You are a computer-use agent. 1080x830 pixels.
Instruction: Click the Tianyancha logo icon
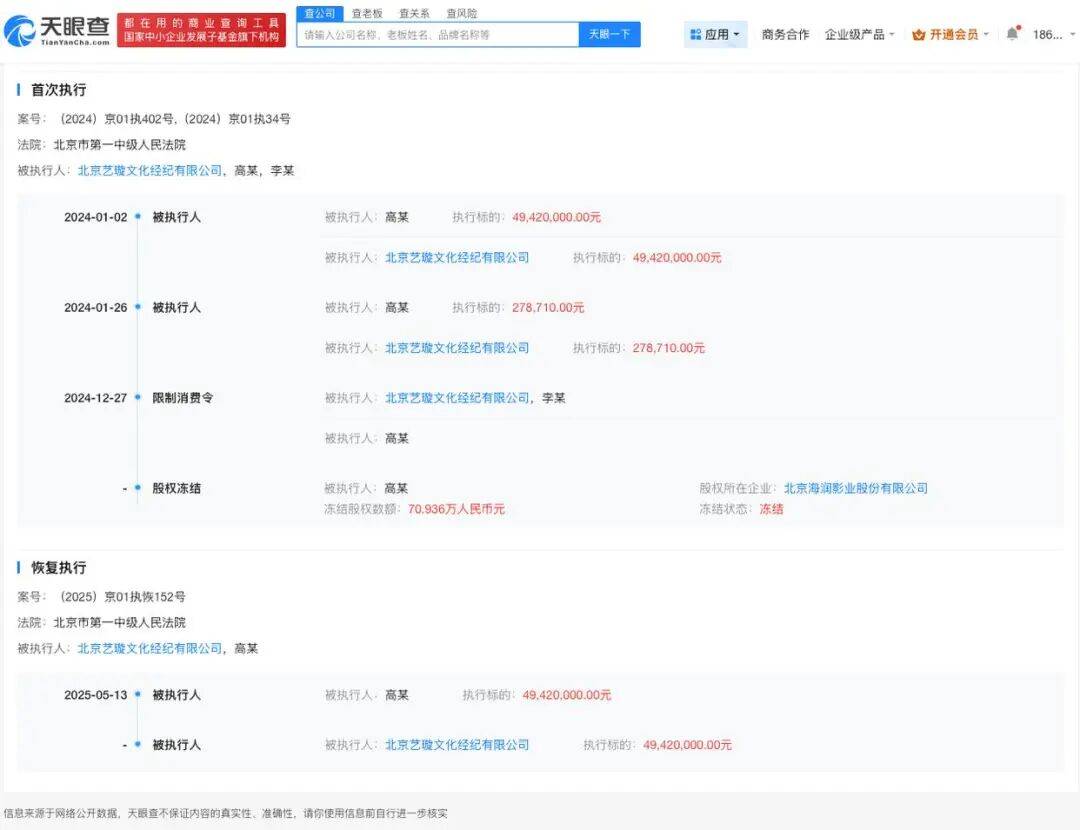20,31
